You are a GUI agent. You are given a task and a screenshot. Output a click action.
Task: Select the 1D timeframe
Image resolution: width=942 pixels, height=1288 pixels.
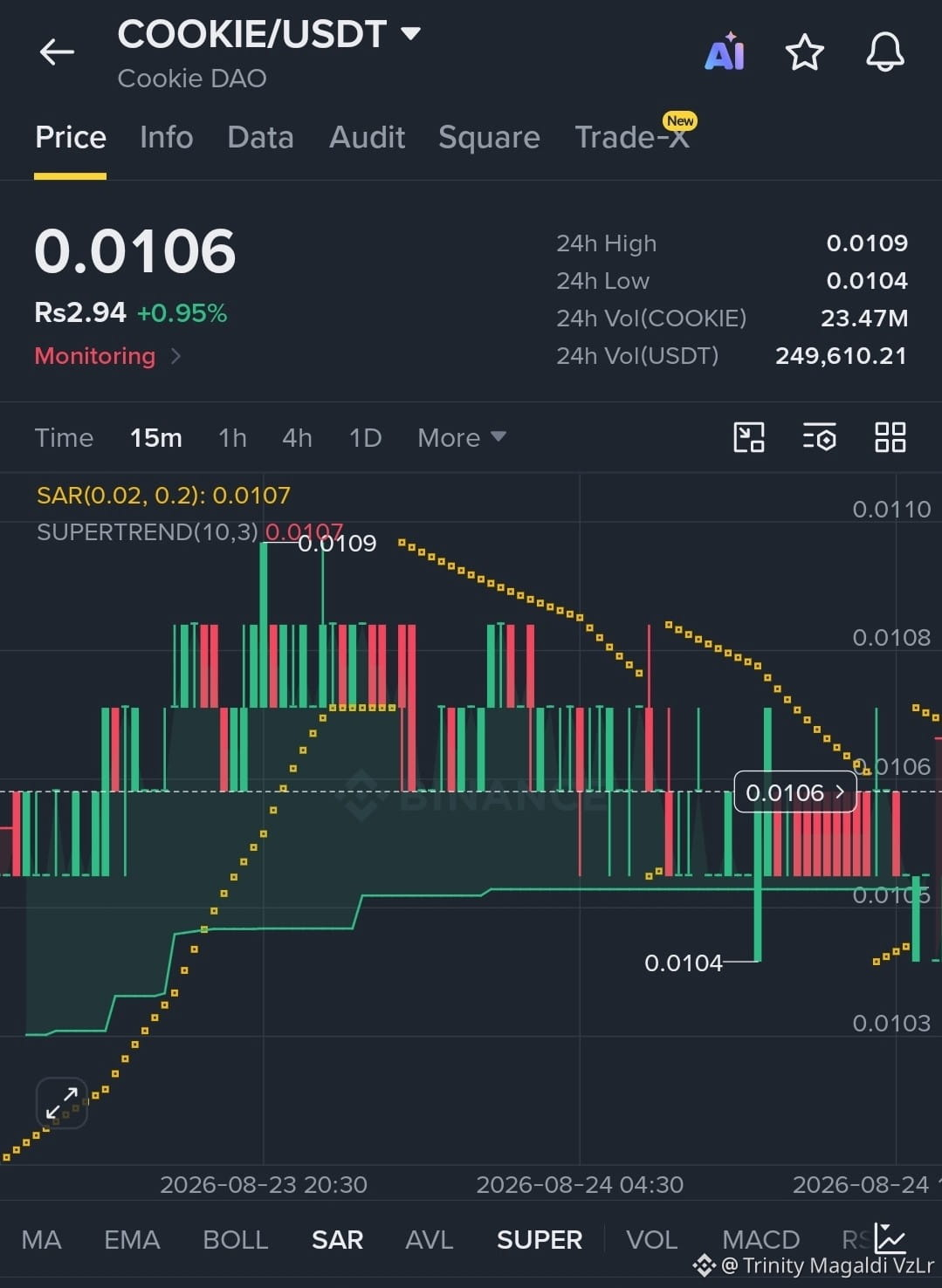click(x=365, y=437)
